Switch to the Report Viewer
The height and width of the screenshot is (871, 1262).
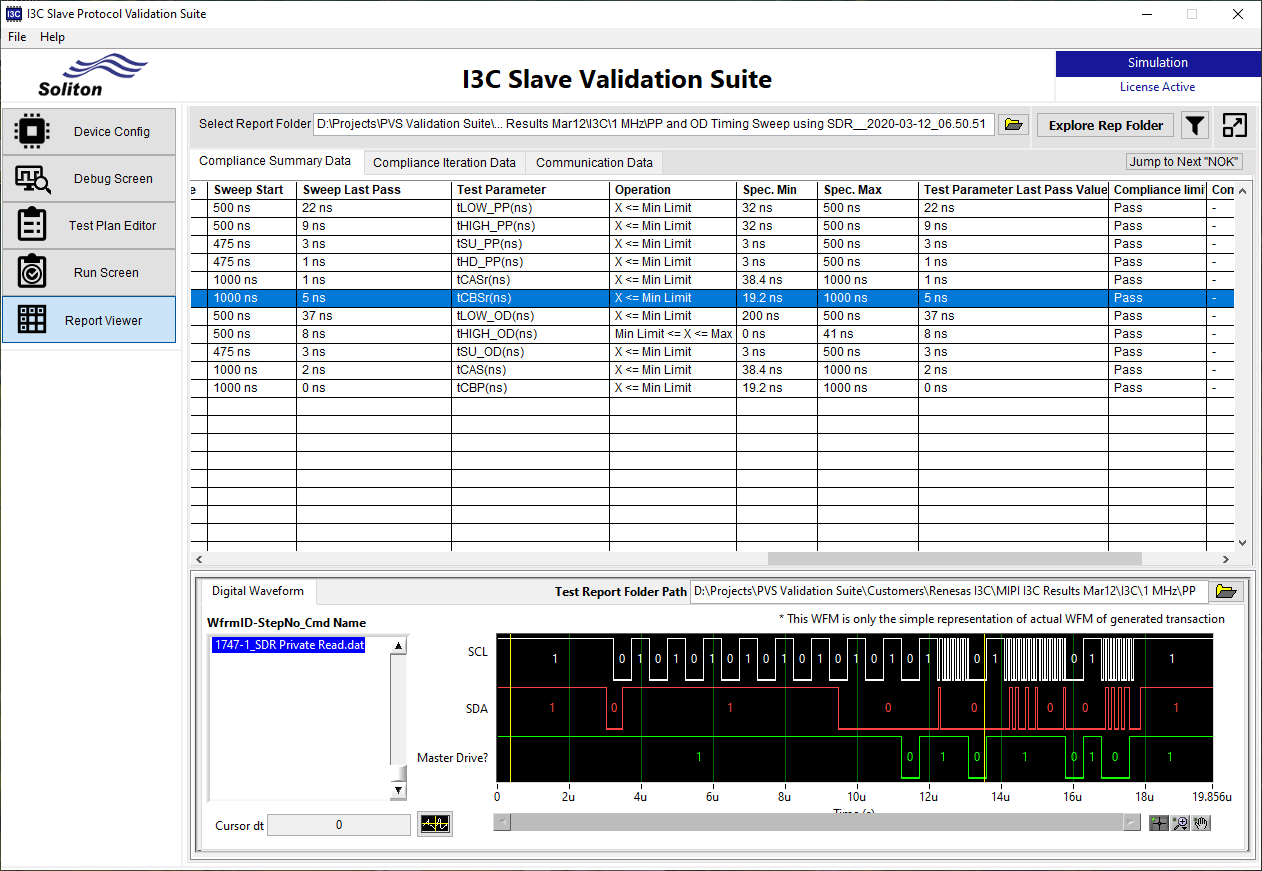pos(88,320)
